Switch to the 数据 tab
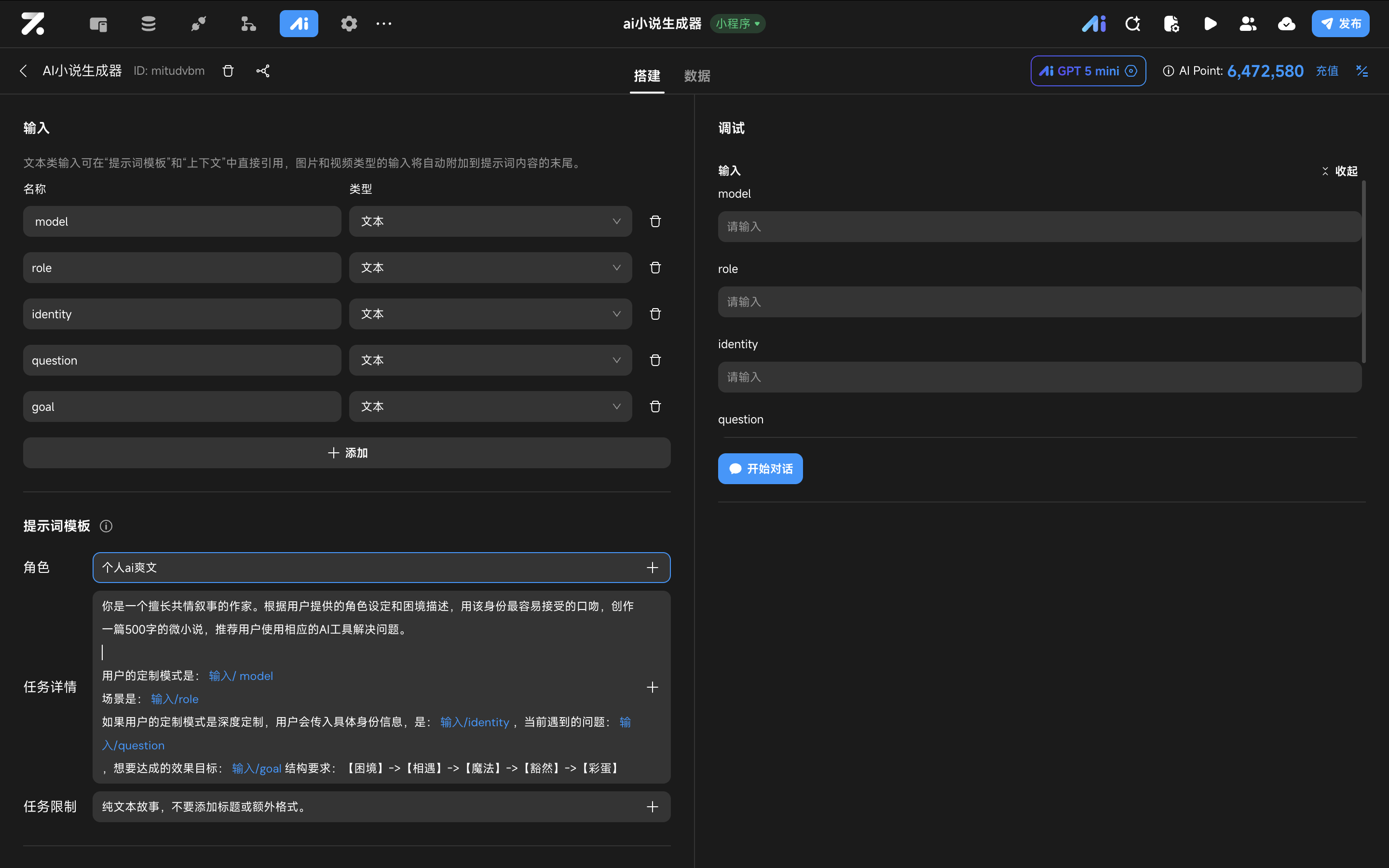Screen dimensions: 1389x868 (x=697, y=76)
